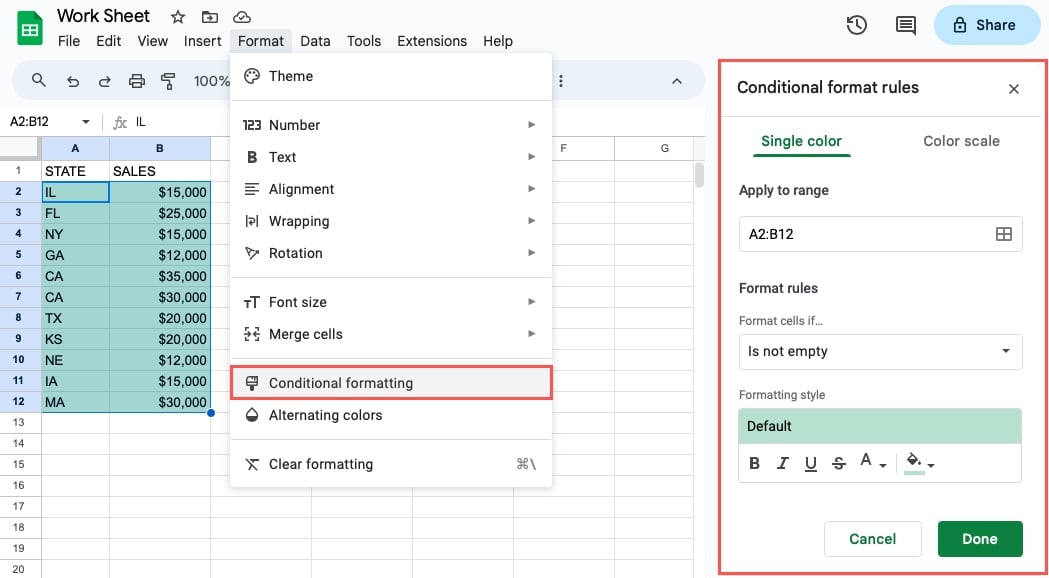Check the cloud save status icon
The image size is (1049, 578).
242,17
